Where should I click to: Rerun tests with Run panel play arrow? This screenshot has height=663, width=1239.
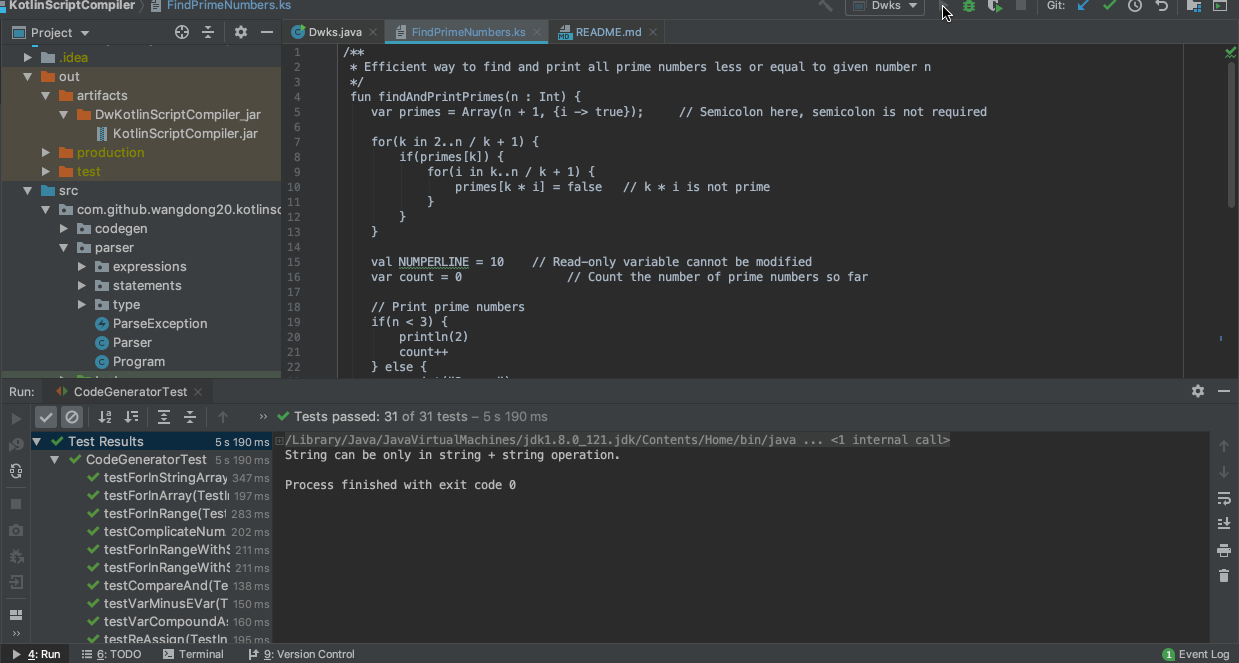(x=16, y=418)
